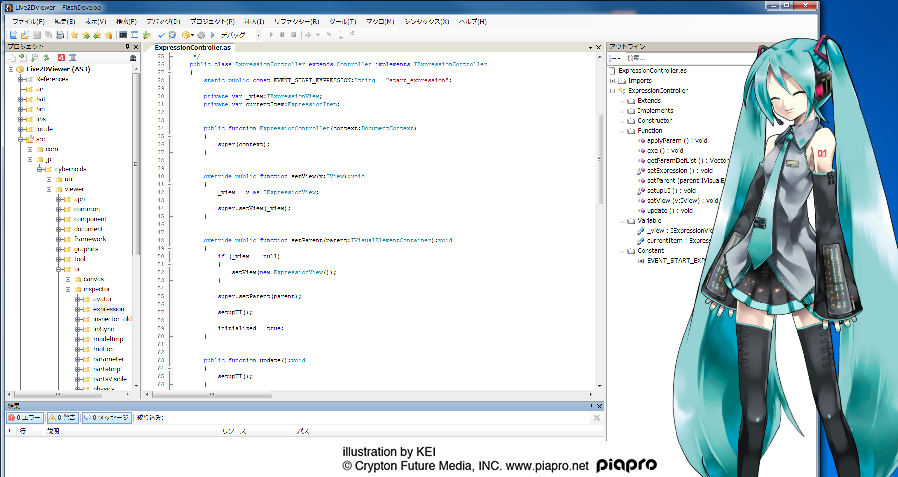Expand the References node in project tree

click(21, 79)
